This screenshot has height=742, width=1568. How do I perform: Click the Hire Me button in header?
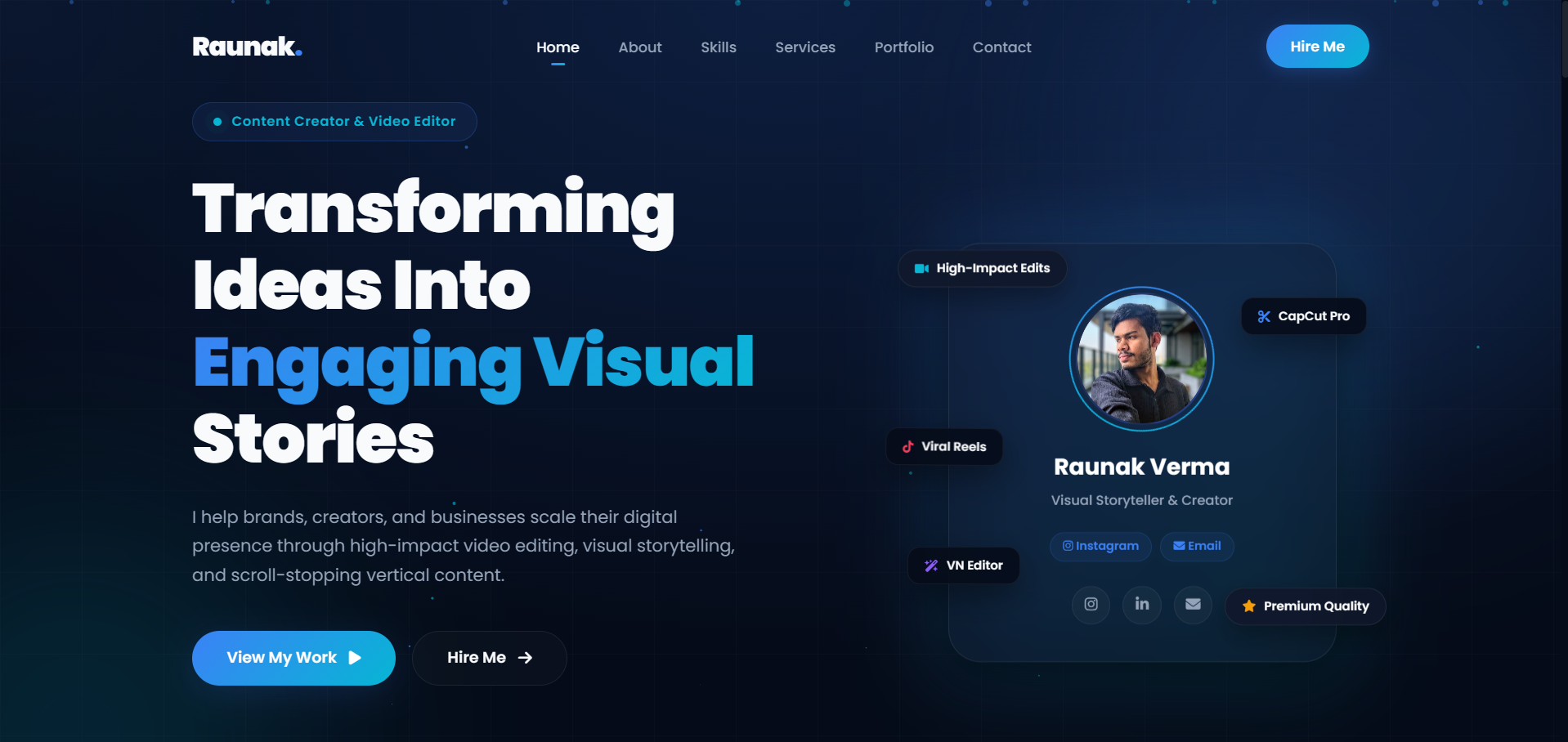click(x=1317, y=47)
